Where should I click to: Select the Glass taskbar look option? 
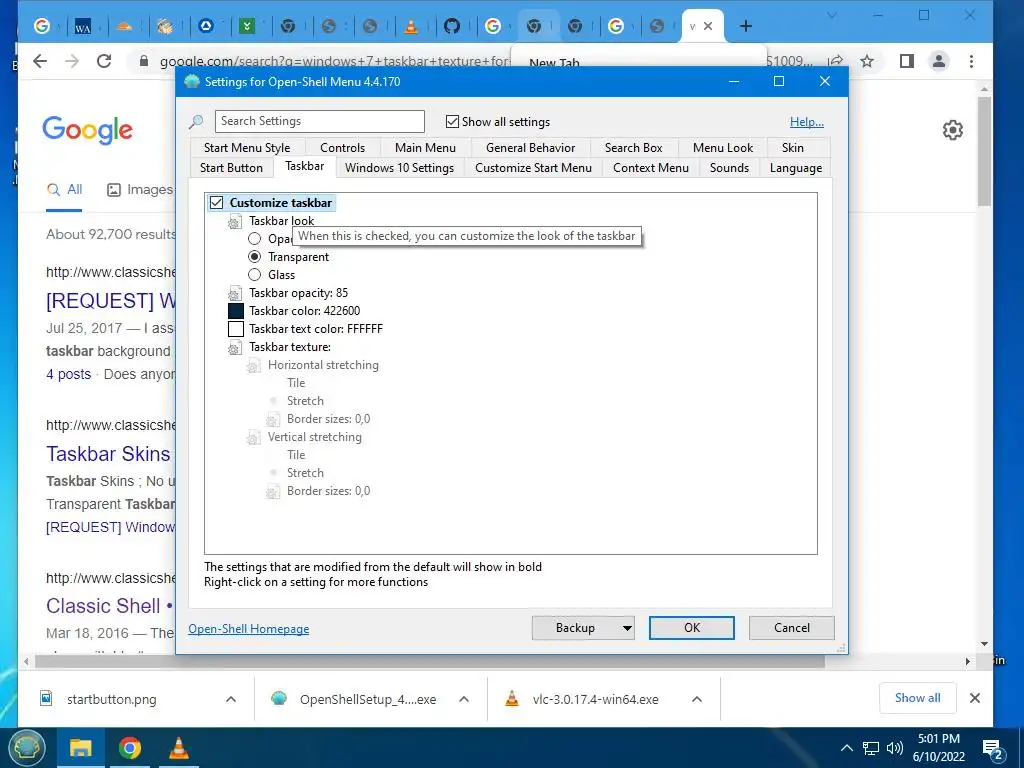pyautogui.click(x=255, y=275)
